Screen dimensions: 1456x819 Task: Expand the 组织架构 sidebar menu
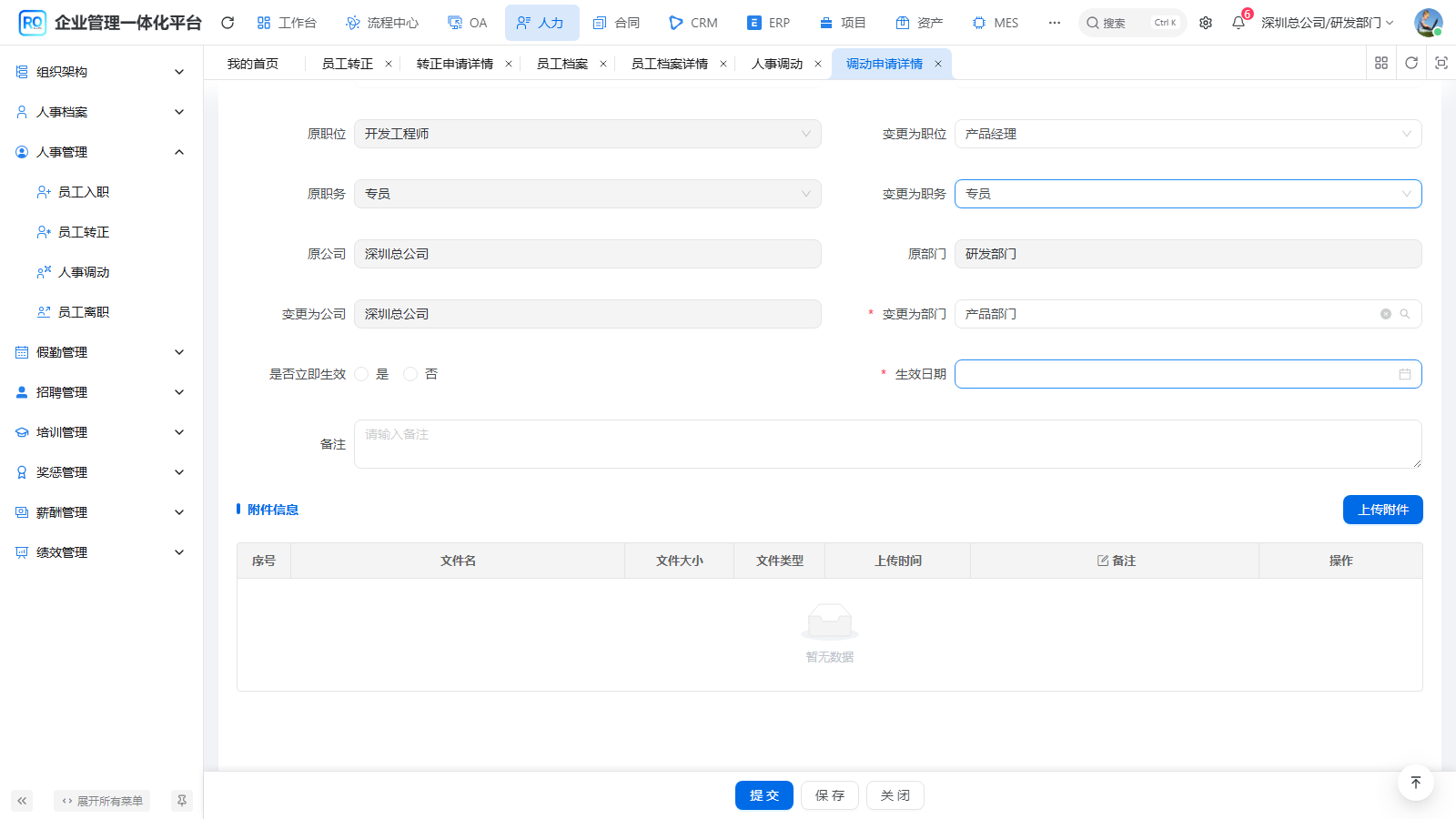[101, 72]
